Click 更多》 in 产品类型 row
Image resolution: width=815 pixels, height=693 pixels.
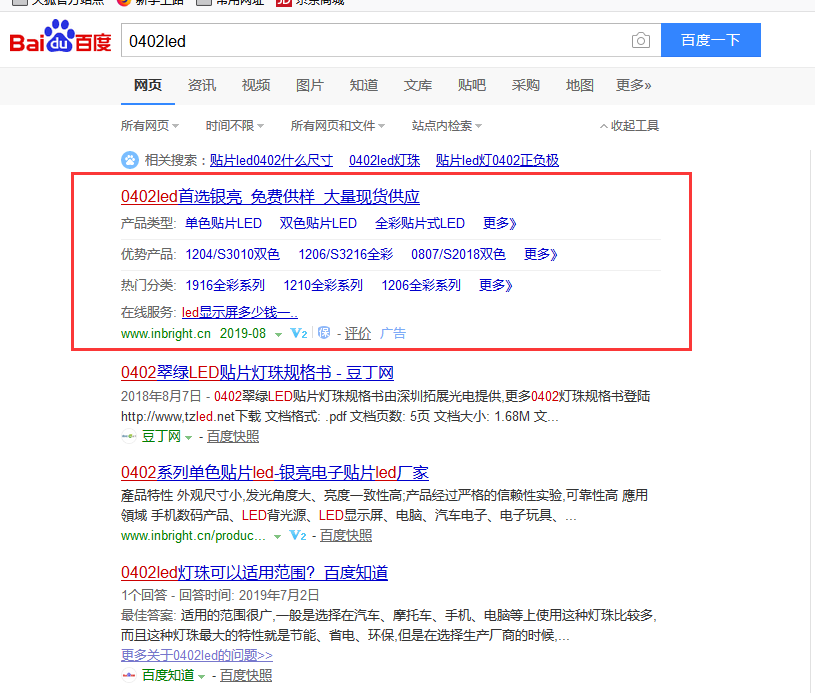coord(499,224)
